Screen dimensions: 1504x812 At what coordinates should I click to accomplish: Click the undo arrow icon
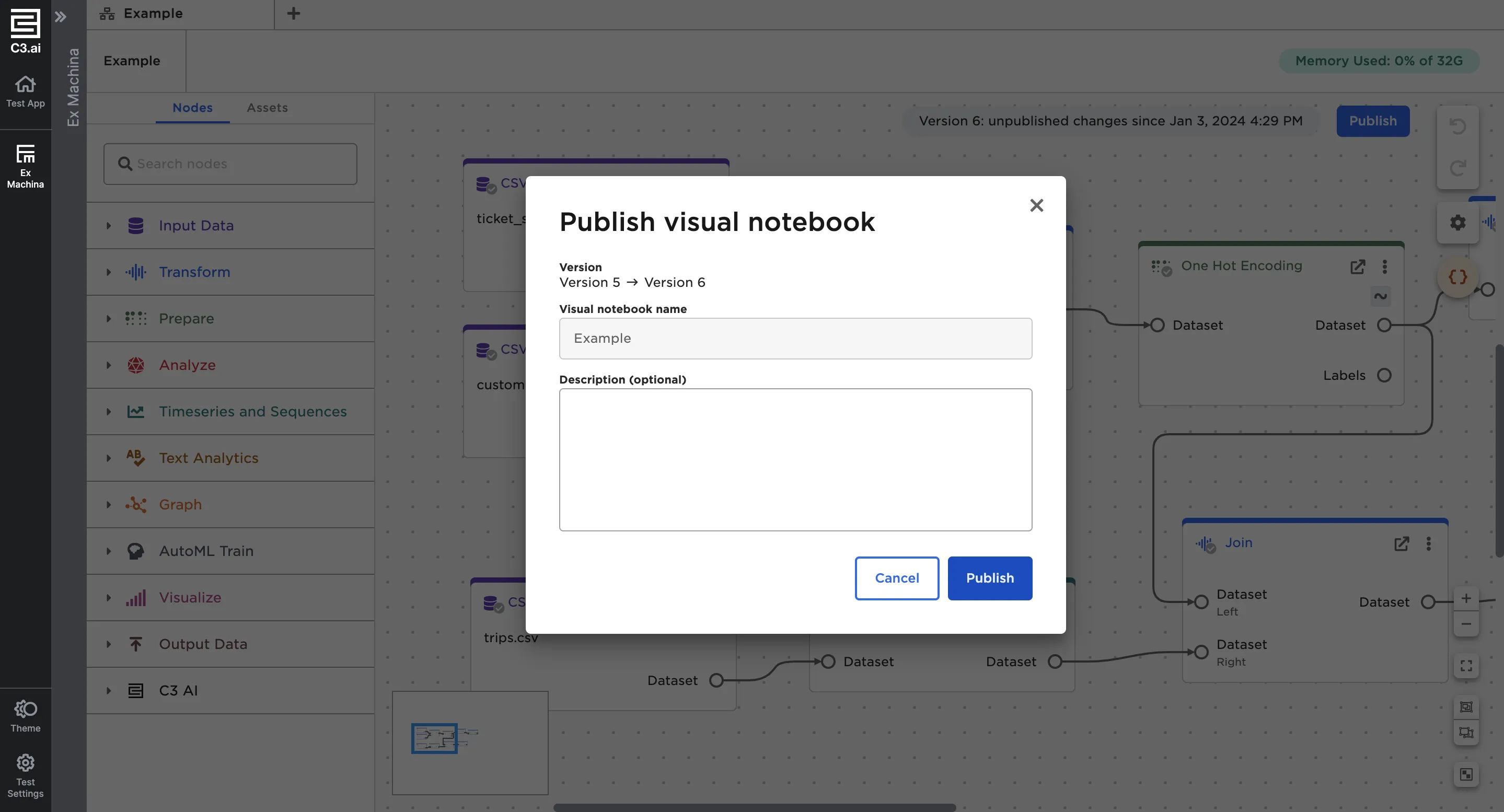point(1457,126)
